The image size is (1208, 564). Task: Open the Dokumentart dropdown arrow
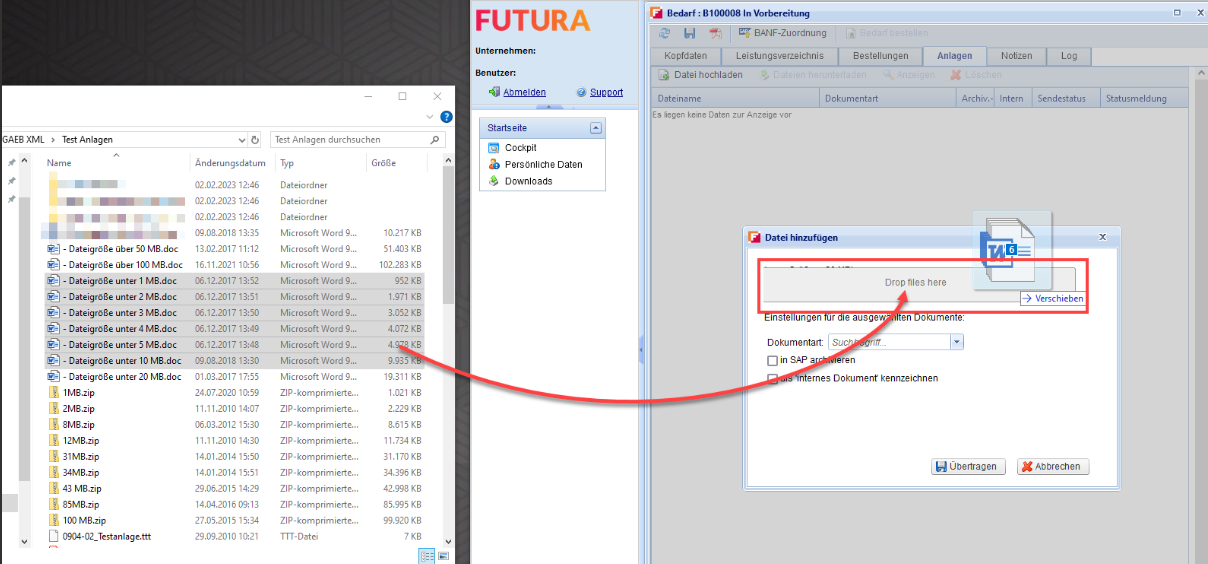coord(957,342)
